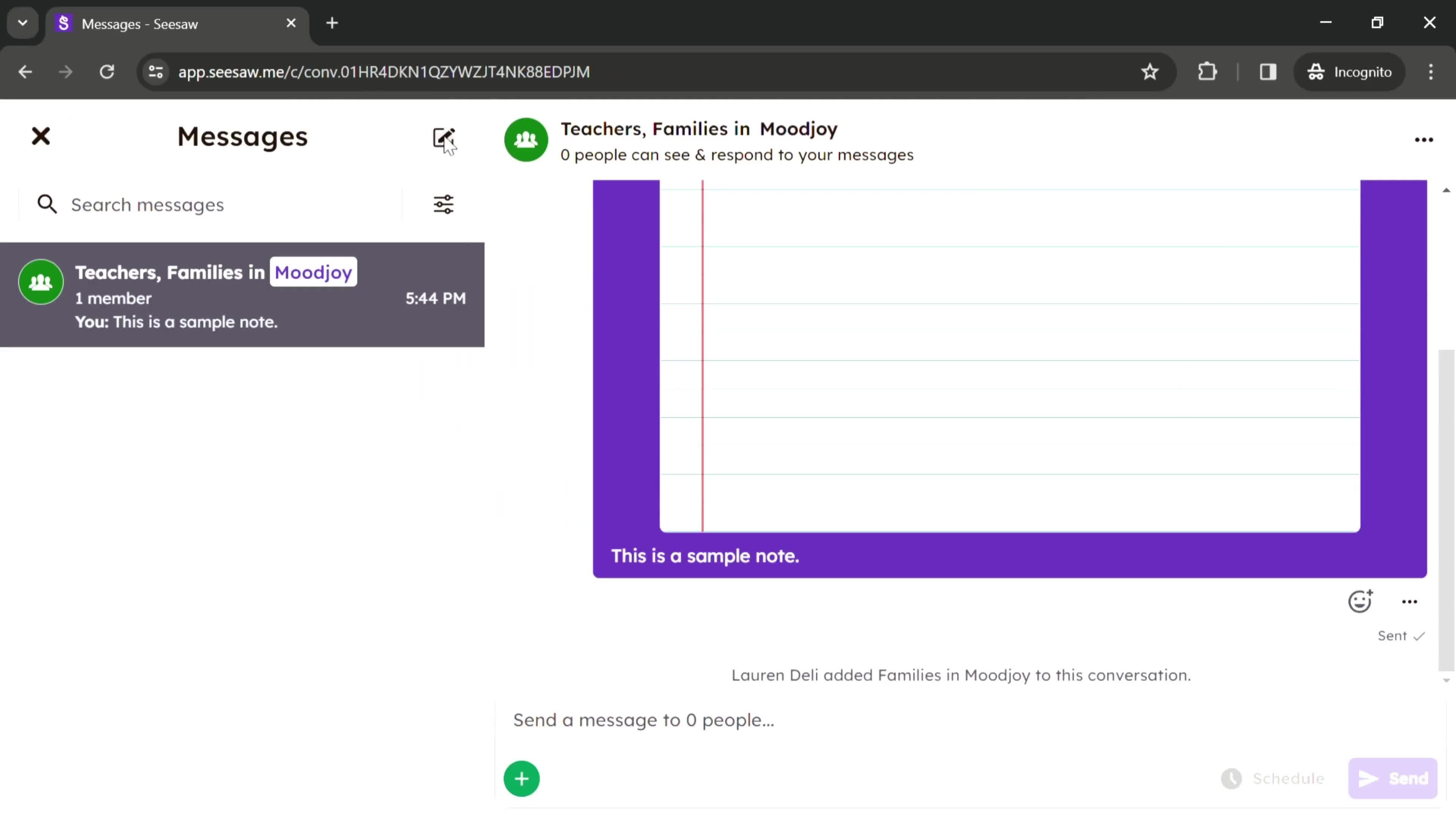Screen dimensions: 1456x819
Task: Click the '0 people can see & respond' subtitle
Action: coord(736,155)
